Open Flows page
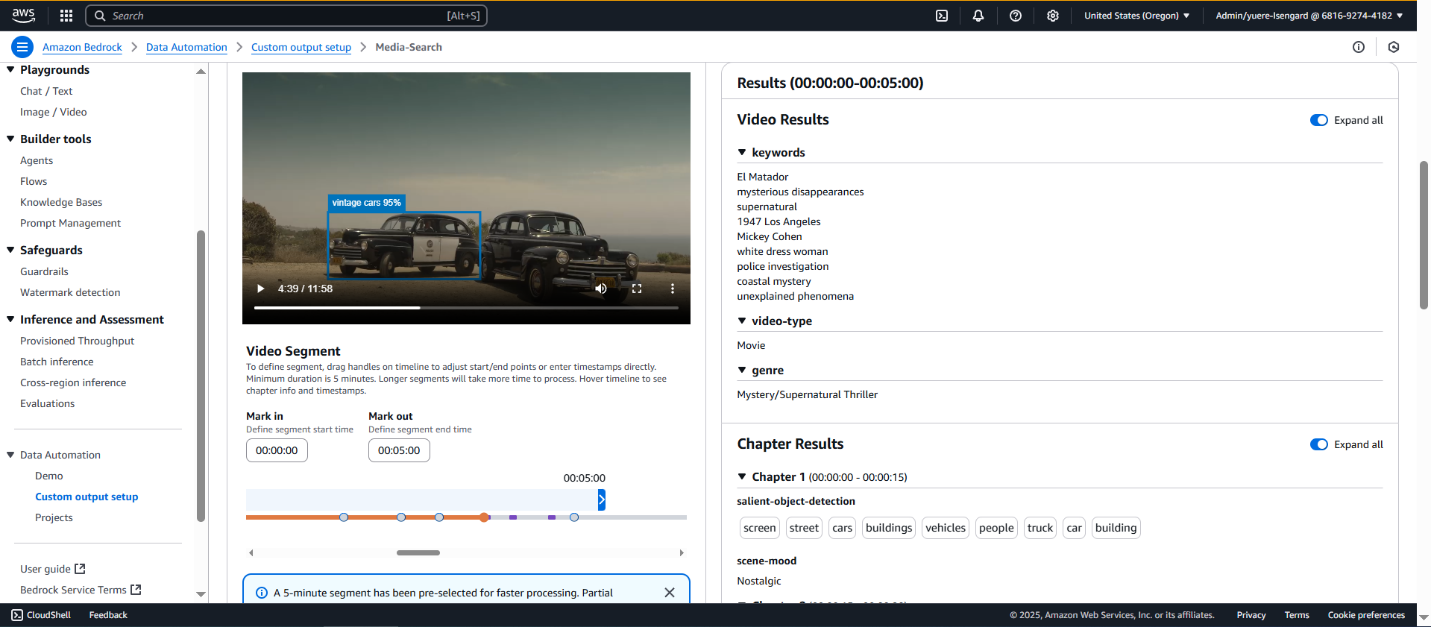Screen dimensions: 1431x627 pos(33,181)
